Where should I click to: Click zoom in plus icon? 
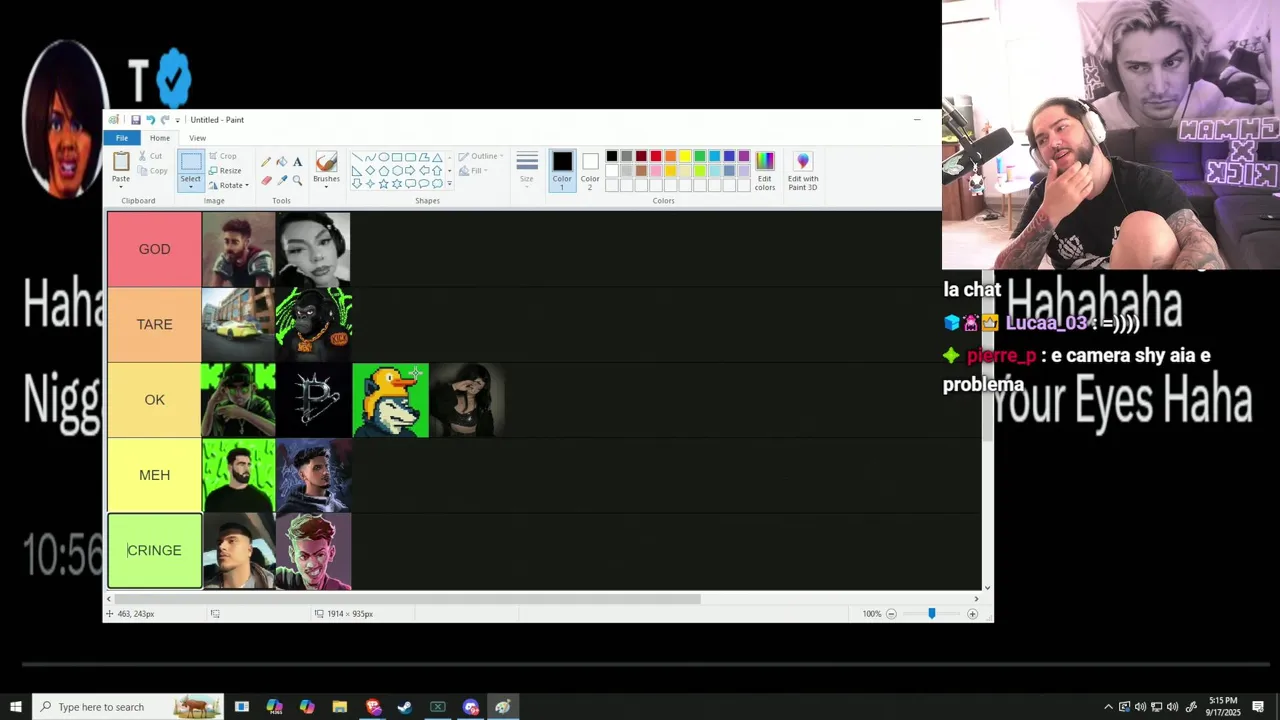972,614
